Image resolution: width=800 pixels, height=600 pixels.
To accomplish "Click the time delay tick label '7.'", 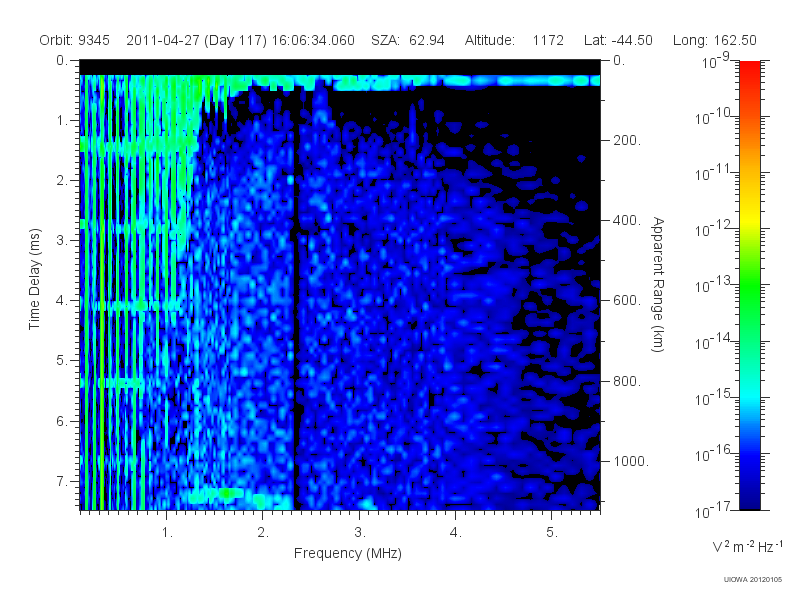I will pyautogui.click(x=62, y=481).
